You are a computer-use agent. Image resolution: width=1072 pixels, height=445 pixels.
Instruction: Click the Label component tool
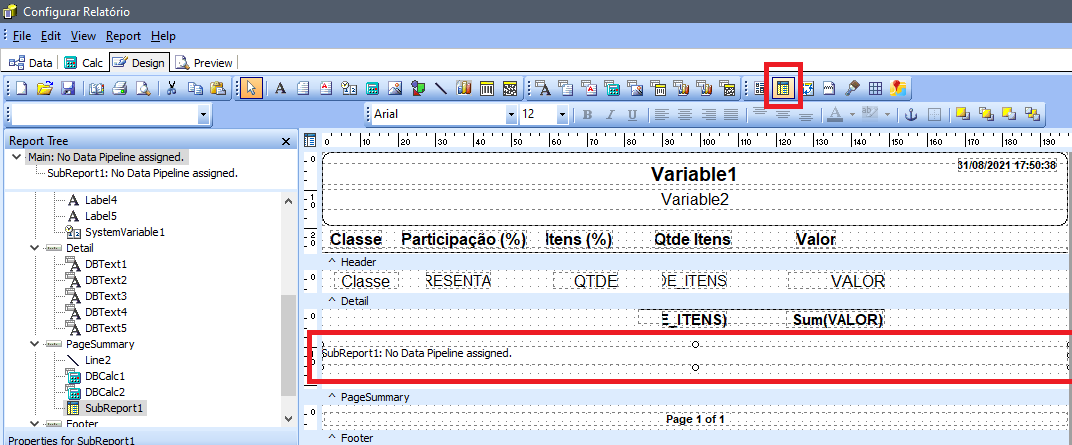tap(281, 88)
